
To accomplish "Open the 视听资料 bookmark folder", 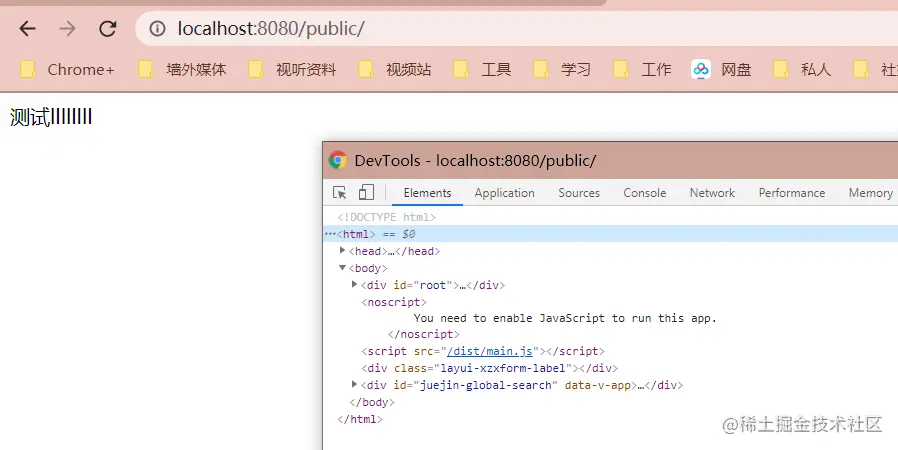I will pos(292,70).
